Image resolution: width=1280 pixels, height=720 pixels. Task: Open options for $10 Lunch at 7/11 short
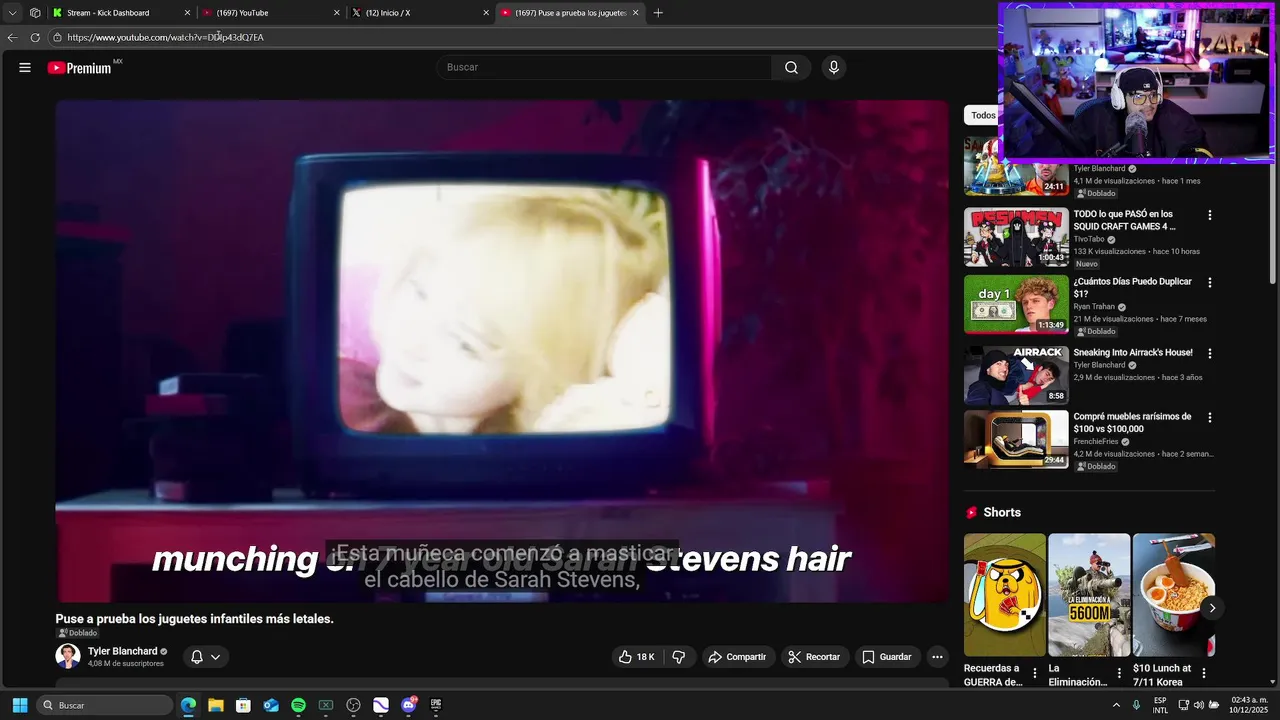pyautogui.click(x=1204, y=674)
